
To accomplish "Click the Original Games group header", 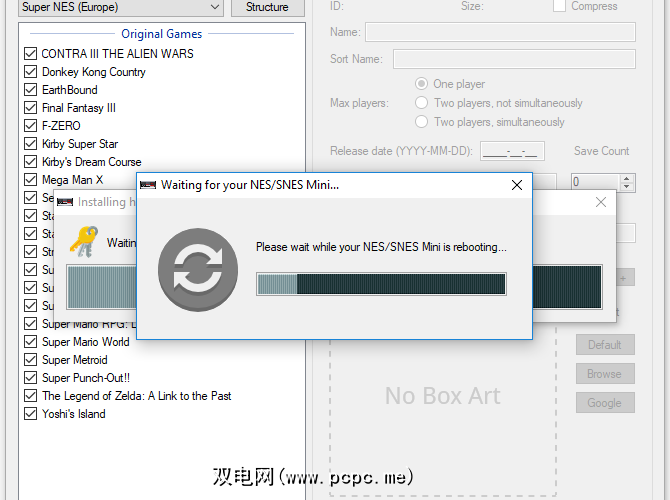I will click(162, 34).
